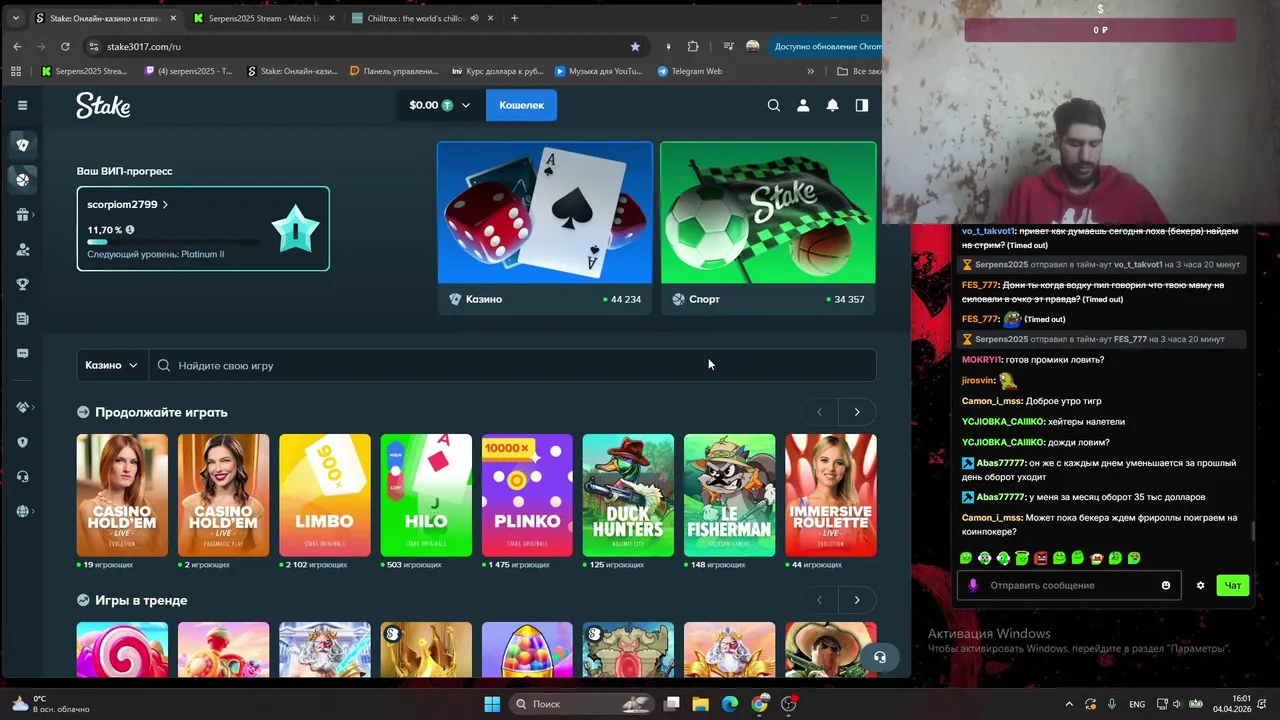The image size is (1280, 720).
Task: Open the language globe icon in the sidebar
Action: pyautogui.click(x=22, y=511)
